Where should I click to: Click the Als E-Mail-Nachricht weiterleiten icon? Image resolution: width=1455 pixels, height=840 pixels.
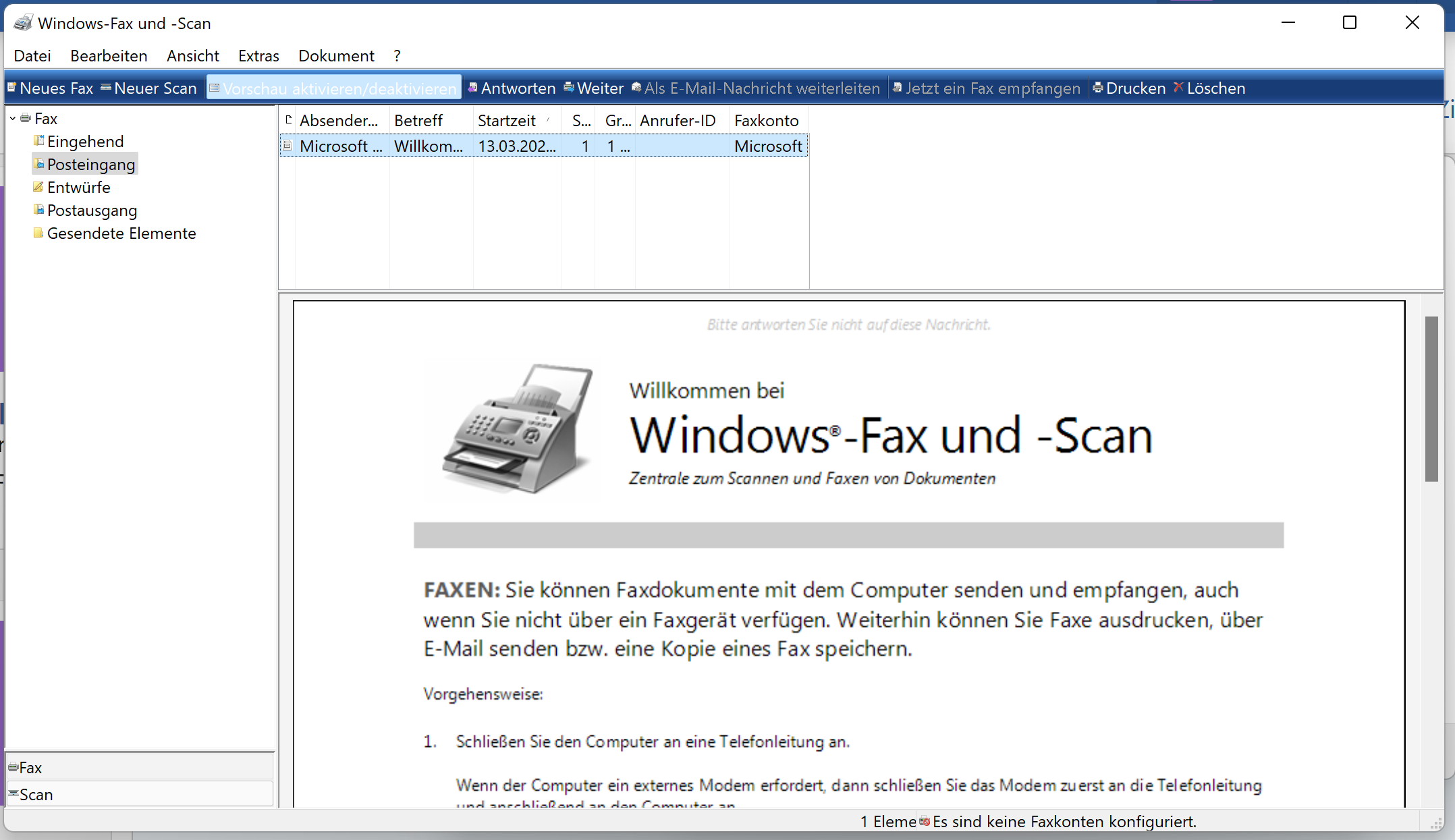click(636, 88)
